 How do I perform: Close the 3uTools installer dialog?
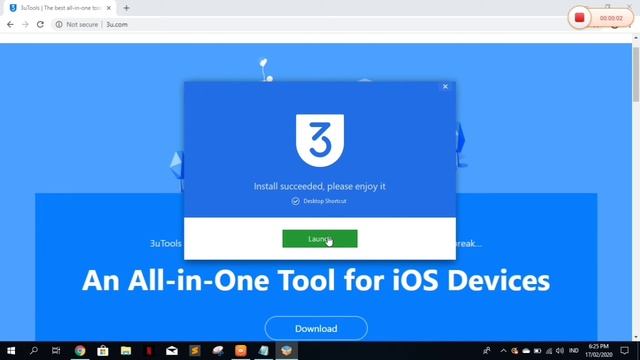tap(445, 87)
